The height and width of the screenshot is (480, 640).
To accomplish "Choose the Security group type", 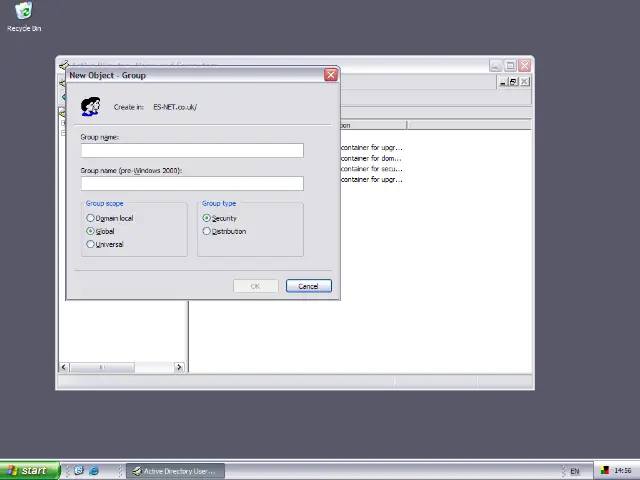I will (220, 218).
